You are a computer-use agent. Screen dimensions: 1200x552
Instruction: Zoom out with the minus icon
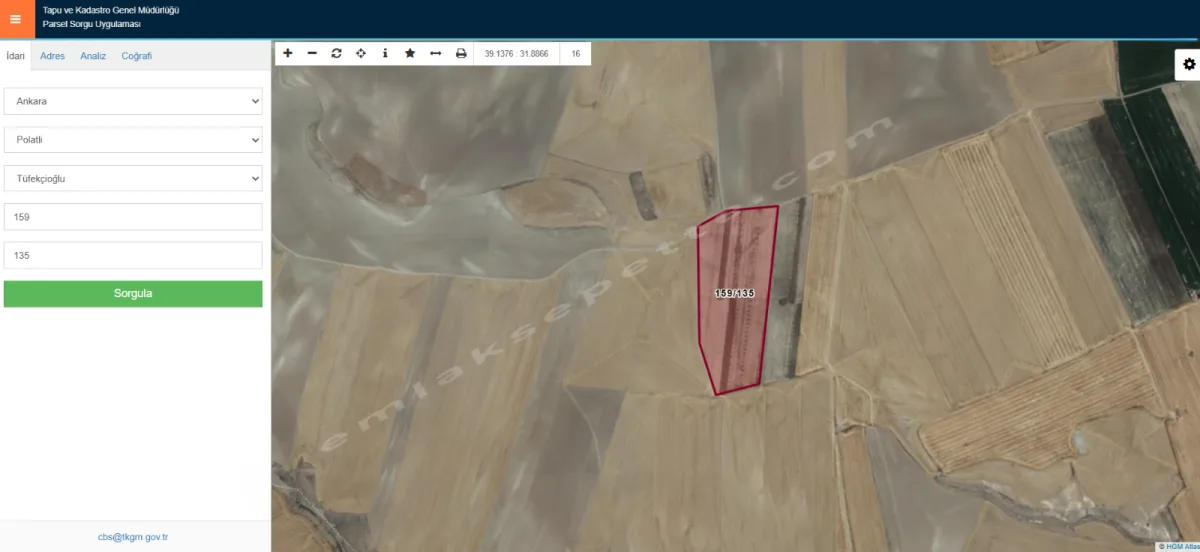tap(312, 53)
